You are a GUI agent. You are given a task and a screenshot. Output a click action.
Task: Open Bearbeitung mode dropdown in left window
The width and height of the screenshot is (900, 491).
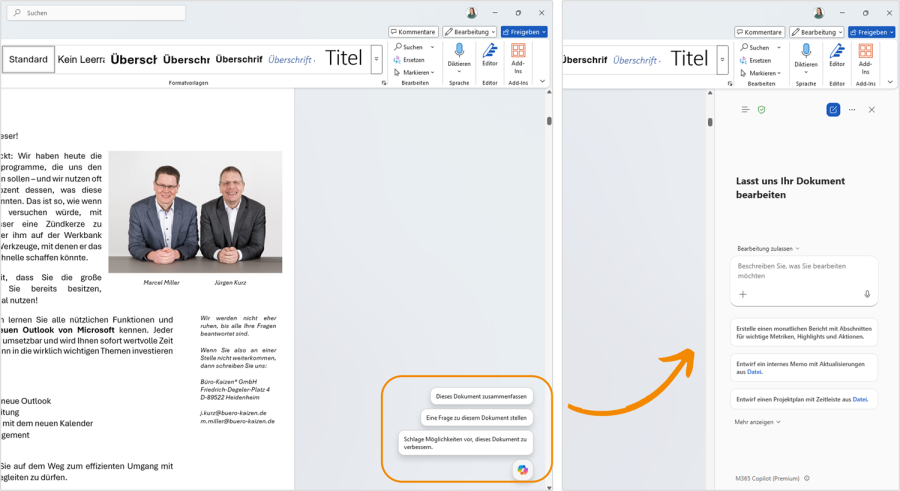[x=470, y=32]
